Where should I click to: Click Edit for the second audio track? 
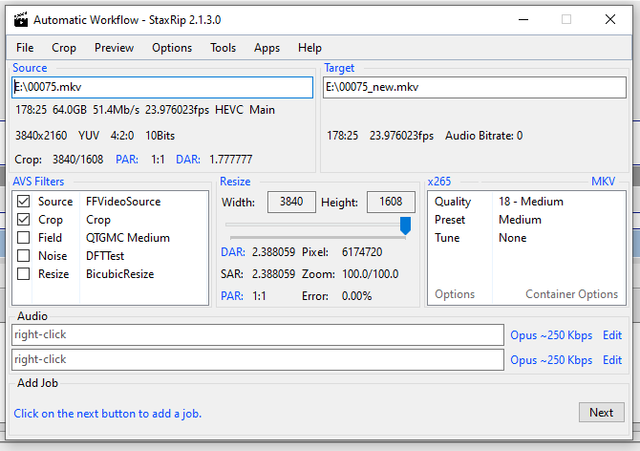pyautogui.click(x=612, y=360)
